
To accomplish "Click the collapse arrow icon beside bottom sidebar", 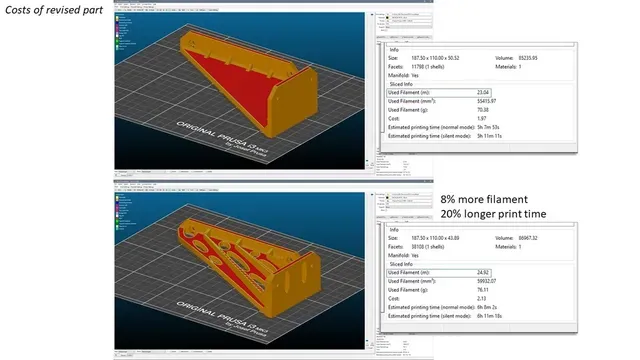I will click(x=372, y=194).
